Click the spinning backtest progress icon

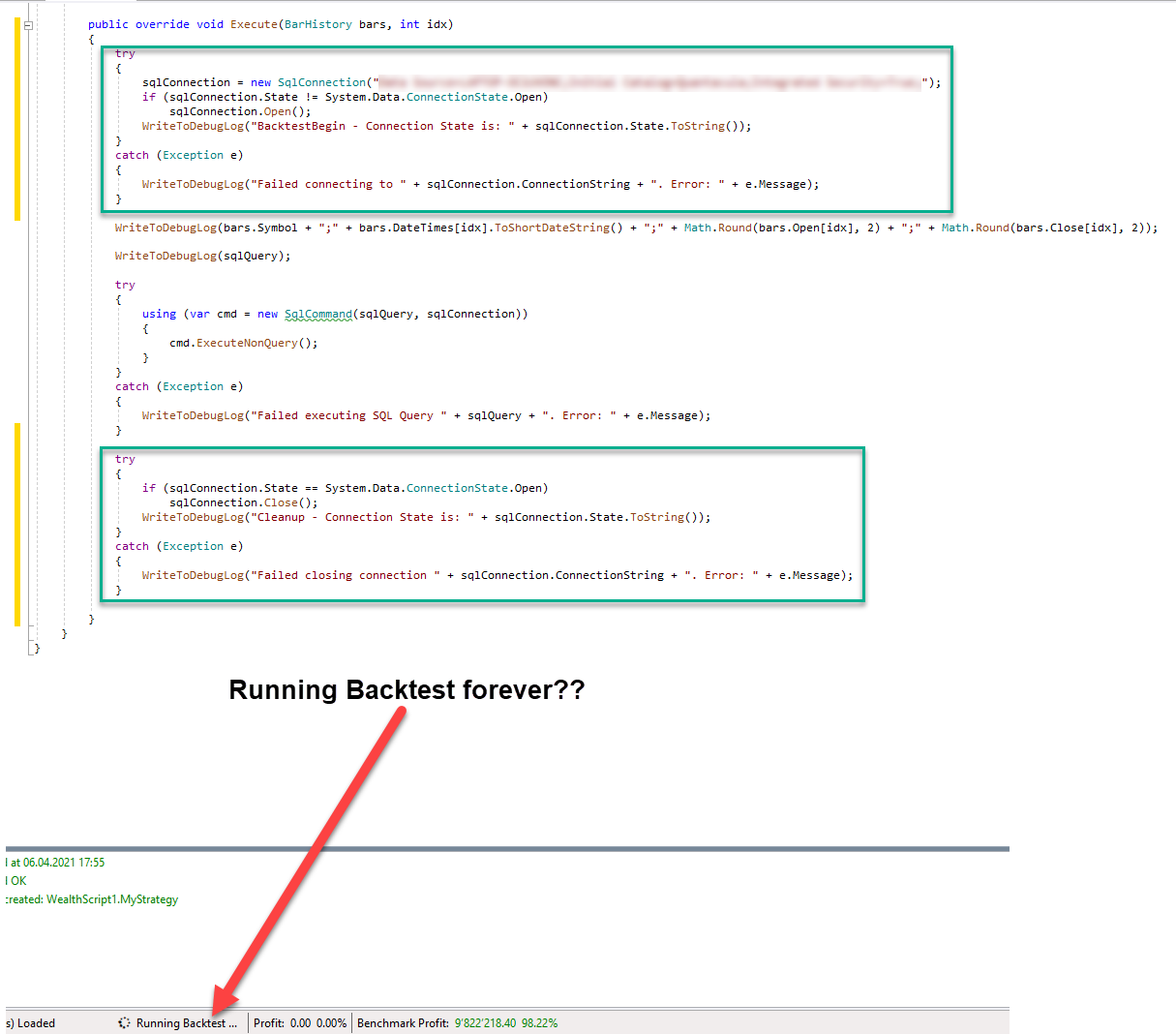click(x=124, y=1022)
